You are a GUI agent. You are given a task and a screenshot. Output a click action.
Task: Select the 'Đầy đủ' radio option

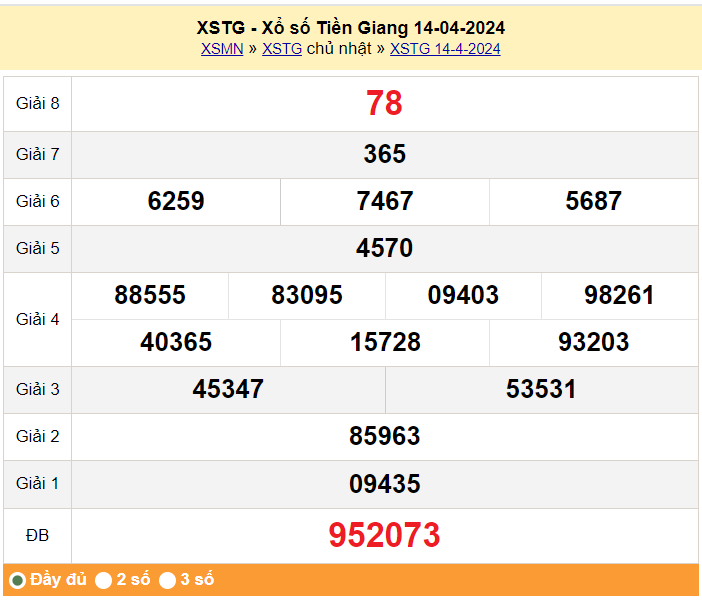tap(17, 580)
